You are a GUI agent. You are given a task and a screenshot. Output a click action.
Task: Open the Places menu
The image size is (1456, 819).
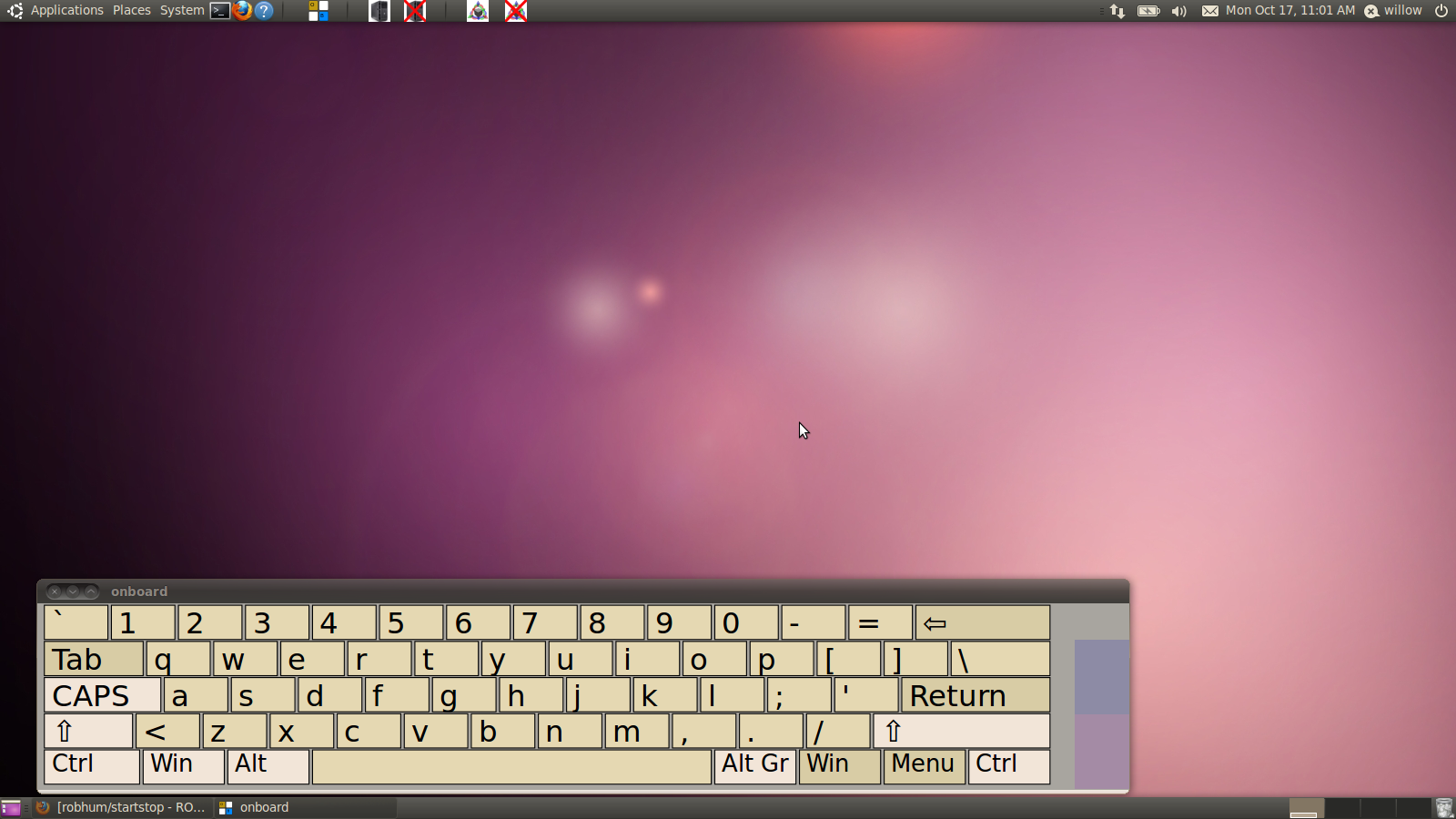[132, 11]
